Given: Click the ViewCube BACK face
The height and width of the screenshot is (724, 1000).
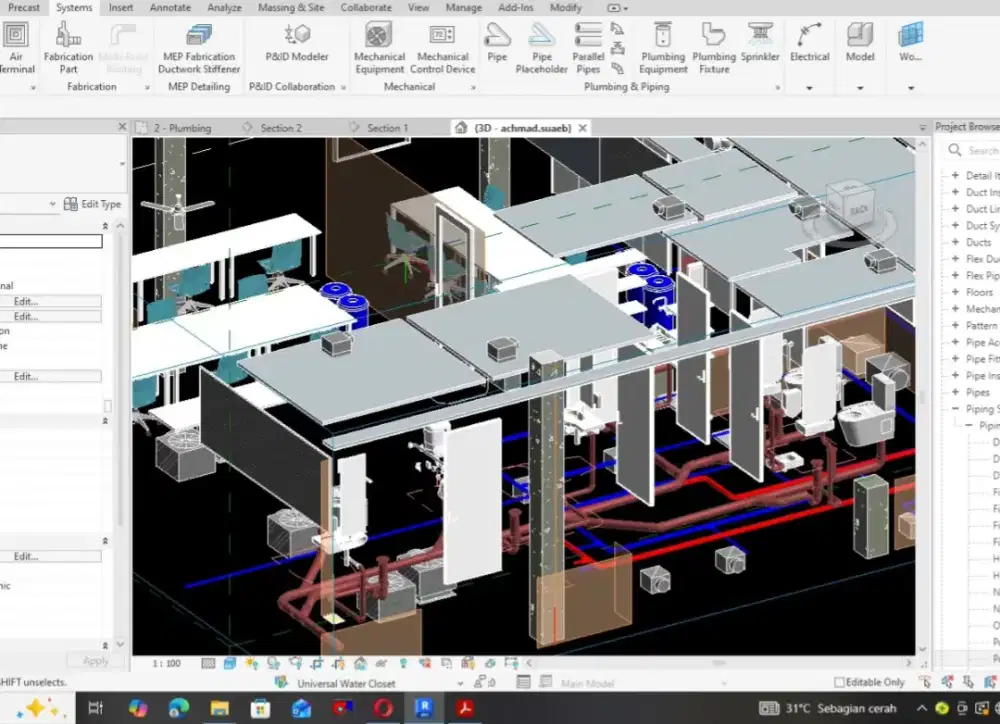Looking at the screenshot, I should coord(859,211).
